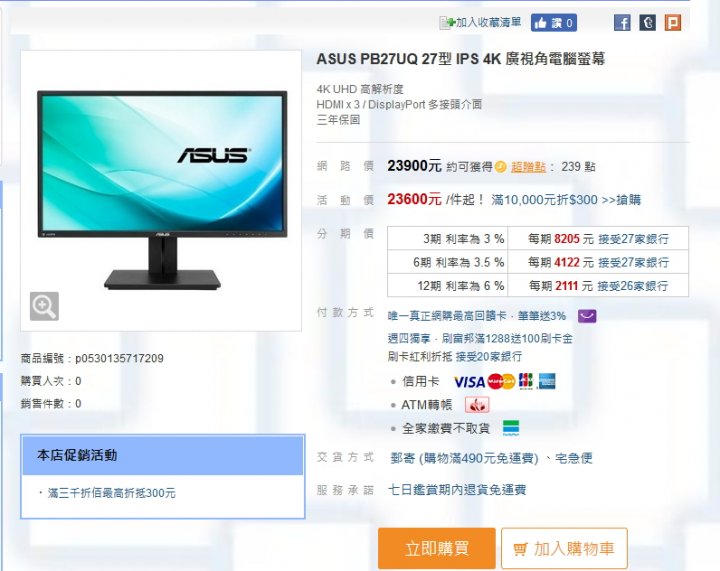Click the 接受20家銀行 bonus redemption link

point(489,356)
